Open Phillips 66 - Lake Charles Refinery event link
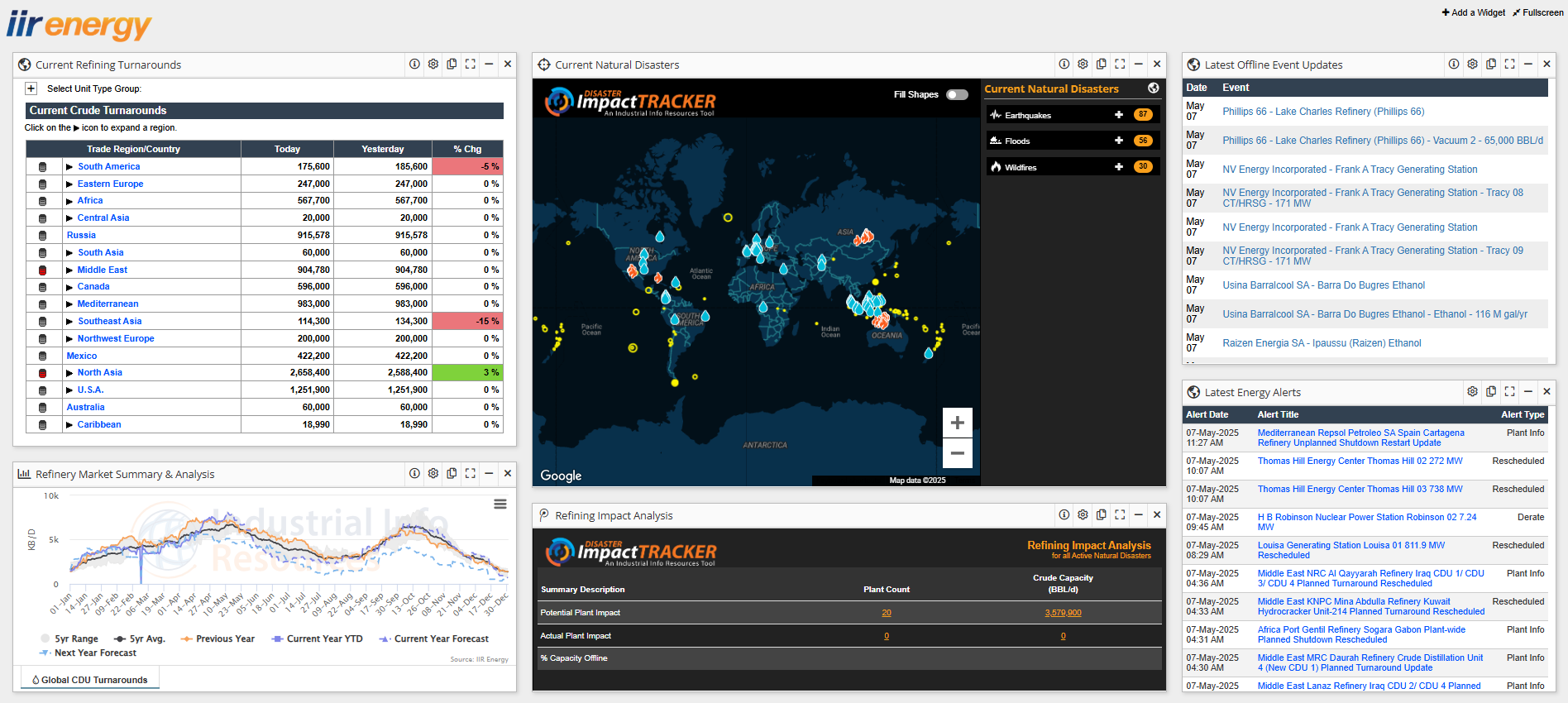This screenshot has width=1568, height=703. click(1323, 112)
